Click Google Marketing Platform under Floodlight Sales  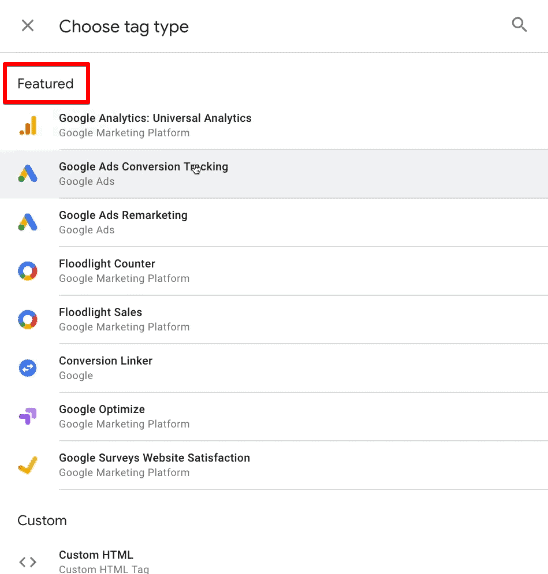tap(124, 327)
